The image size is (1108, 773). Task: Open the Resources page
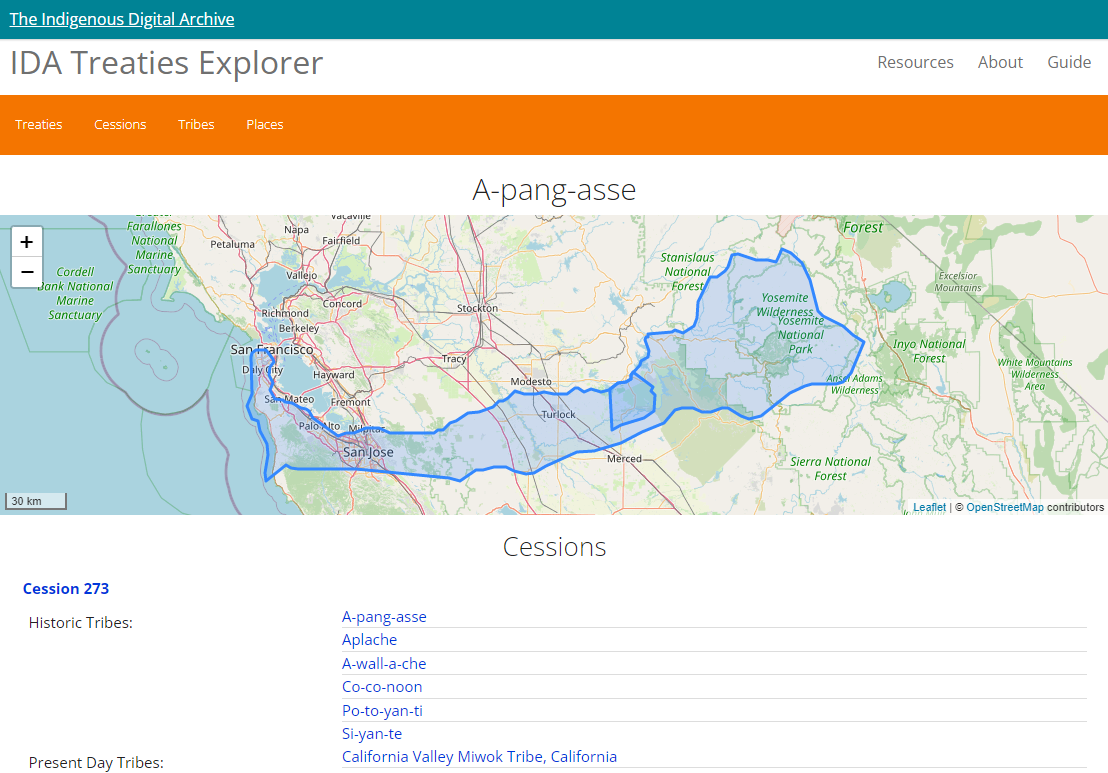pyautogui.click(x=915, y=62)
